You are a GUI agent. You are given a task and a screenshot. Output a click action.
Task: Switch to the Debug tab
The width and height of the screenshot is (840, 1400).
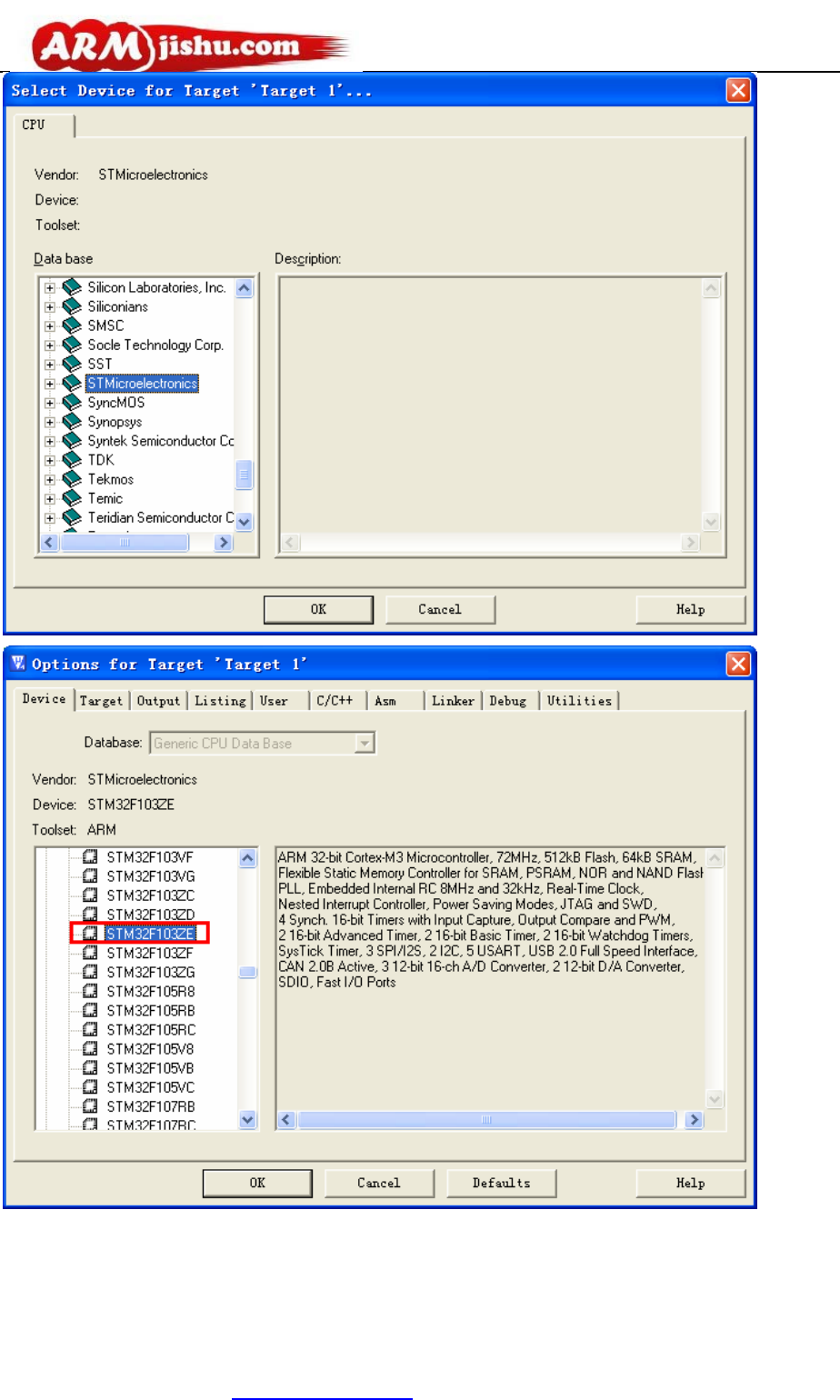508,701
